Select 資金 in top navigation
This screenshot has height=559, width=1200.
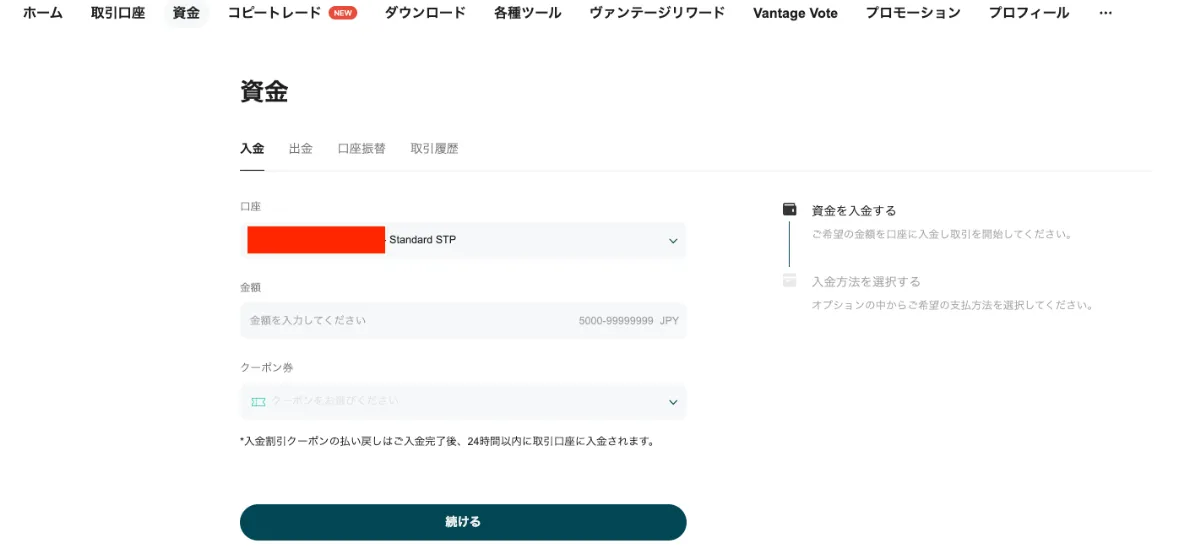click(x=186, y=13)
